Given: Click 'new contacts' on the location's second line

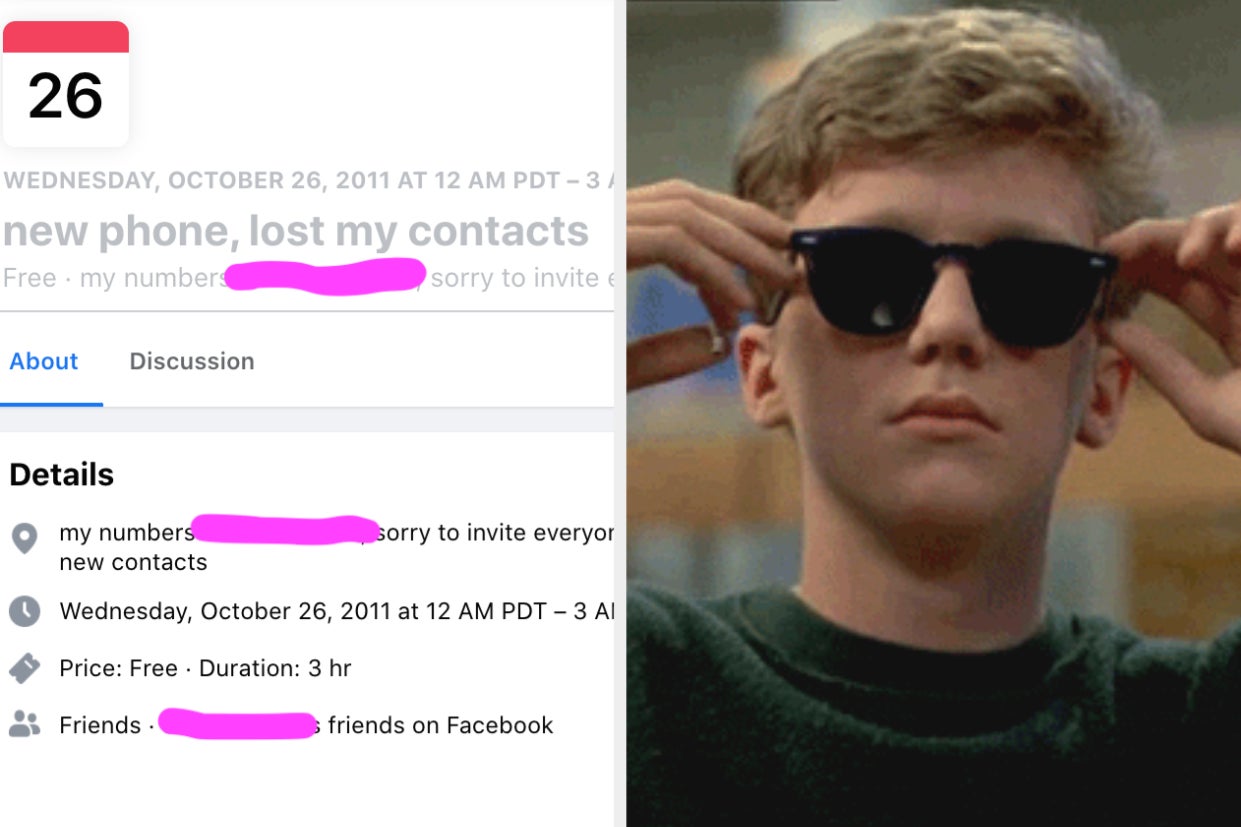Looking at the screenshot, I should click(x=133, y=562).
